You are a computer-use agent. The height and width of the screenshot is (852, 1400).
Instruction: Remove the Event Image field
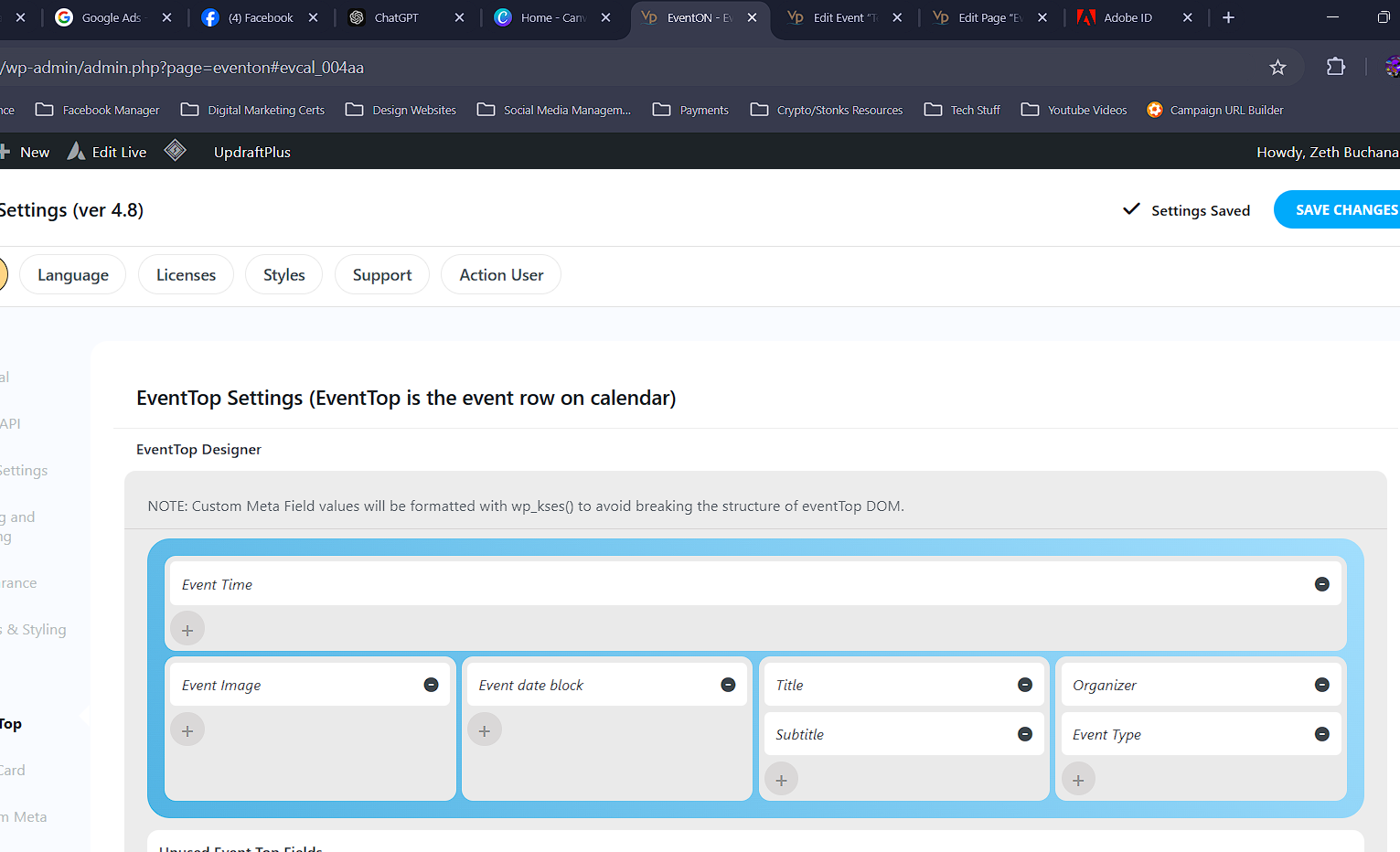[431, 685]
